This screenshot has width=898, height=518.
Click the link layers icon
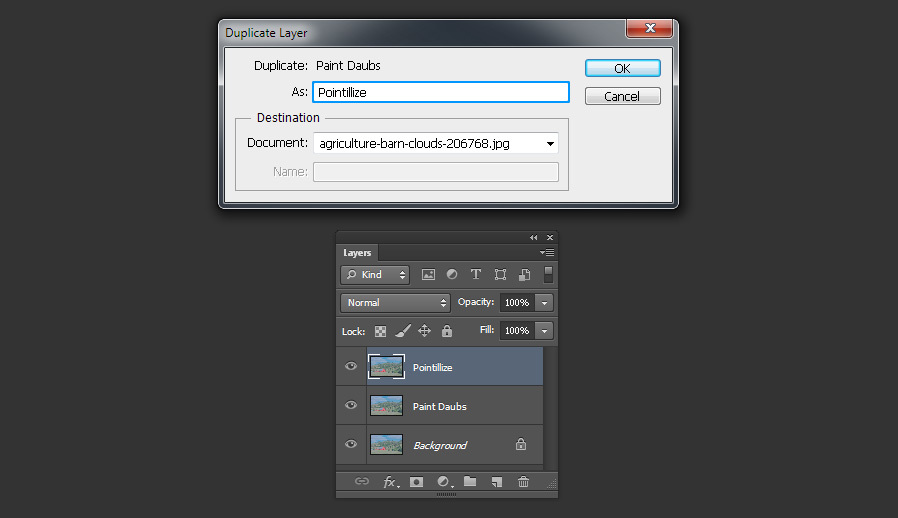pos(361,481)
